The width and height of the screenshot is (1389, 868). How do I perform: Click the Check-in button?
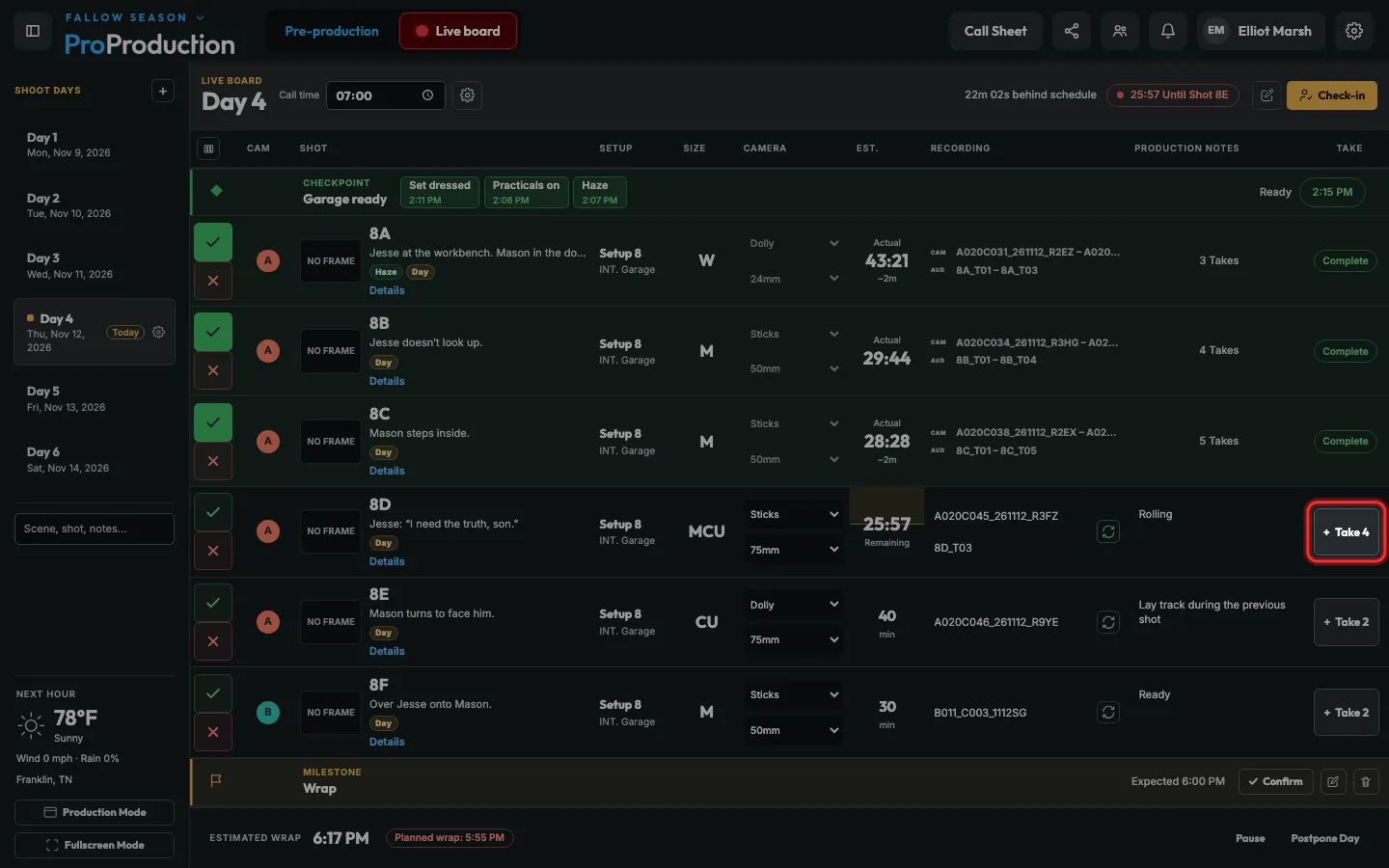(1331, 95)
